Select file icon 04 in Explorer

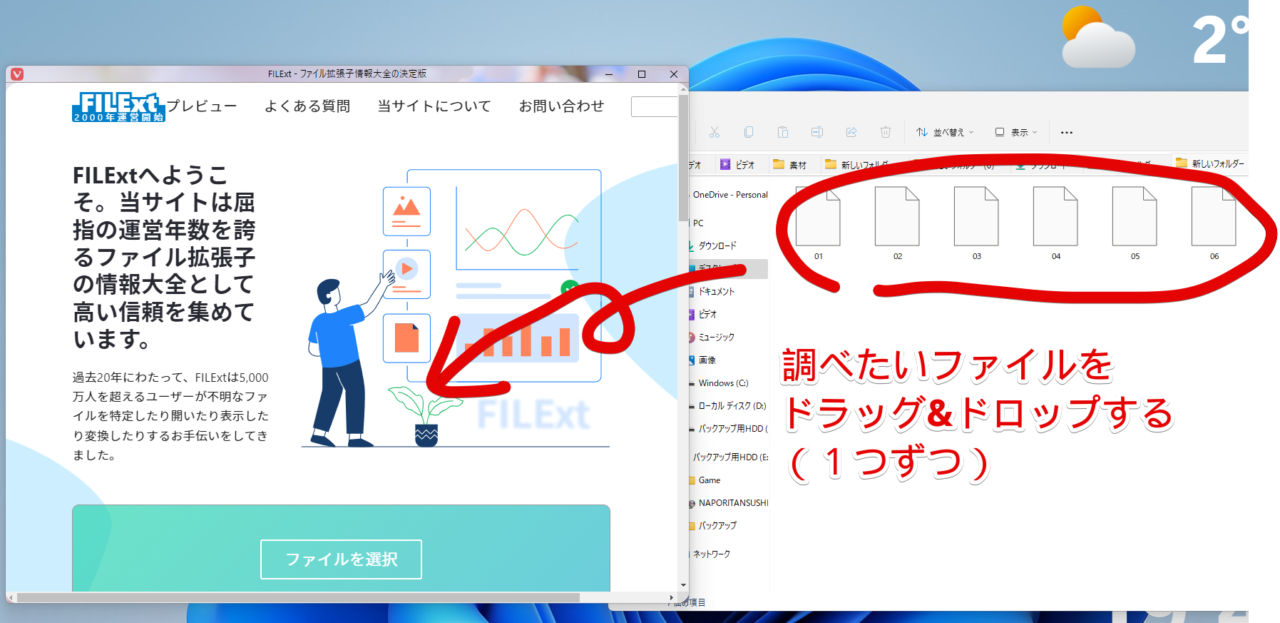click(1056, 216)
